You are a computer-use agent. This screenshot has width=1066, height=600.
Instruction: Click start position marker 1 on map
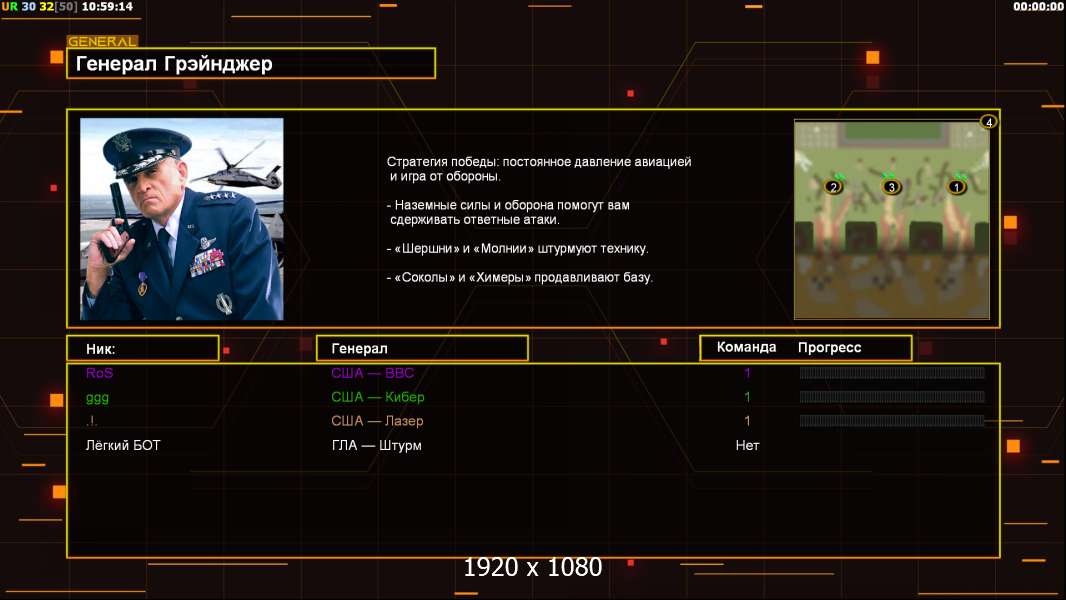[x=957, y=187]
